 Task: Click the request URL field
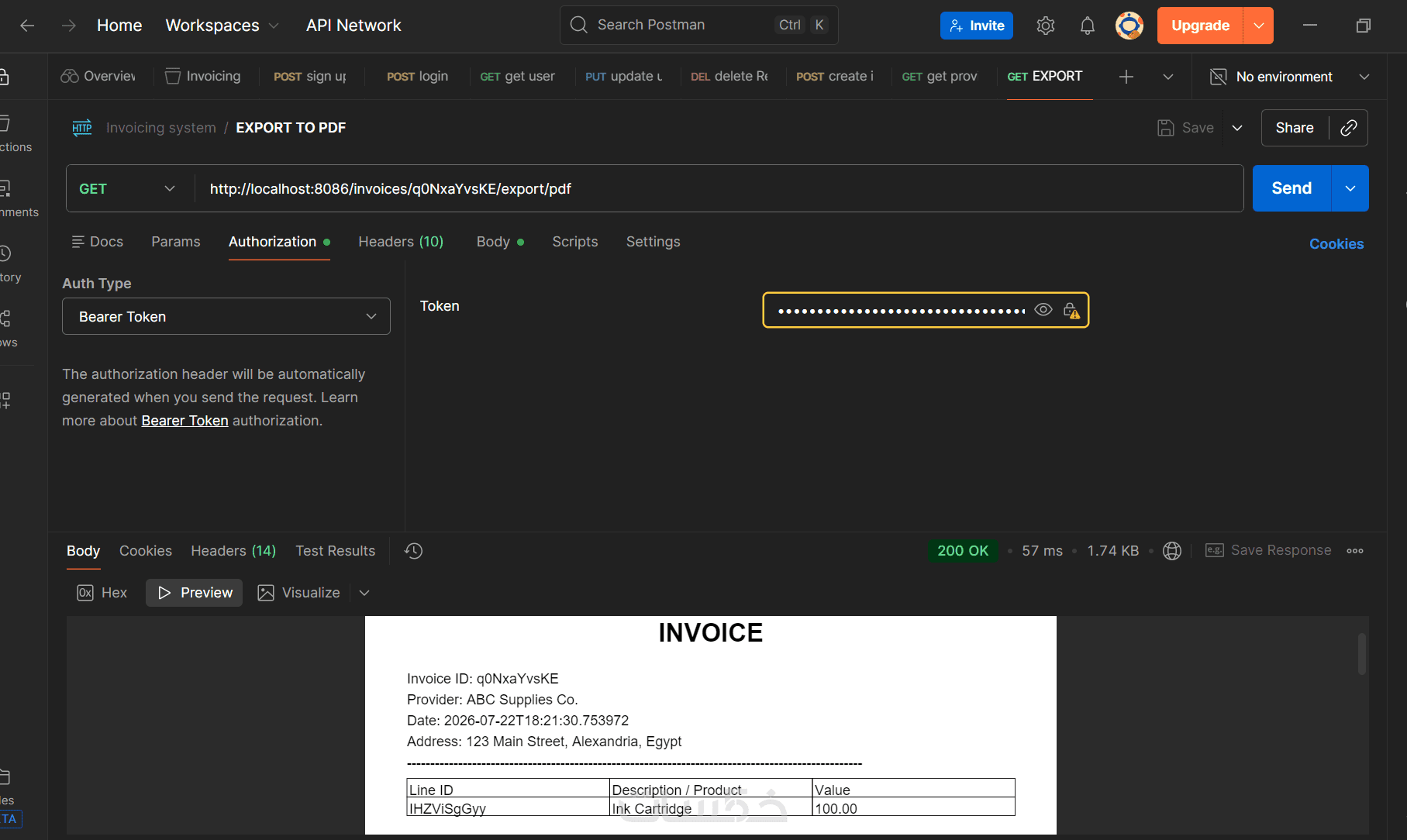click(x=719, y=189)
